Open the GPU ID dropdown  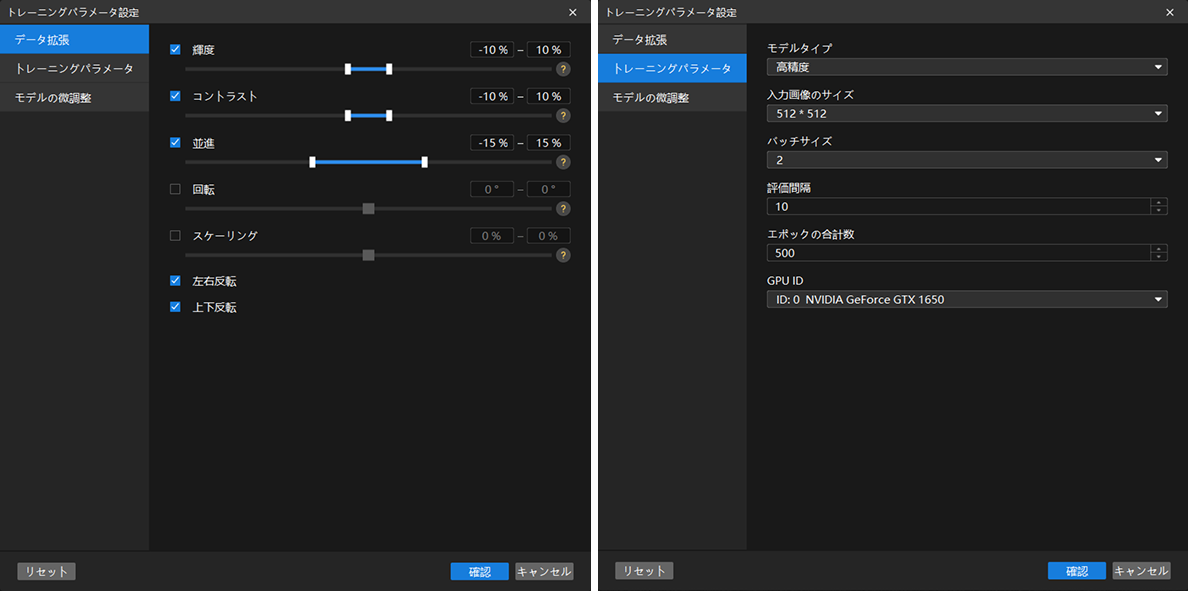(967, 299)
